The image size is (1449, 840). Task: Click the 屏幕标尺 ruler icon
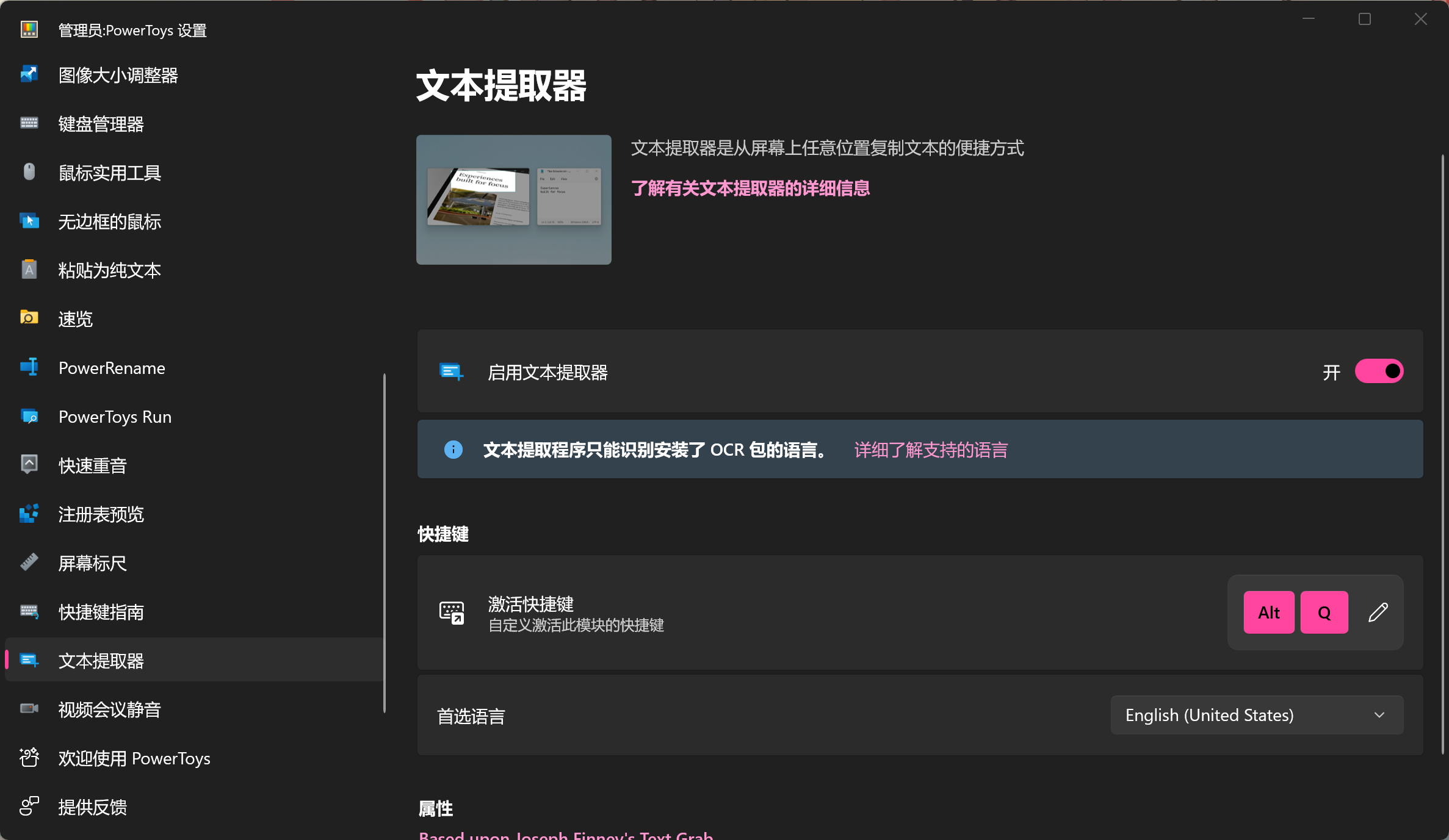29,562
